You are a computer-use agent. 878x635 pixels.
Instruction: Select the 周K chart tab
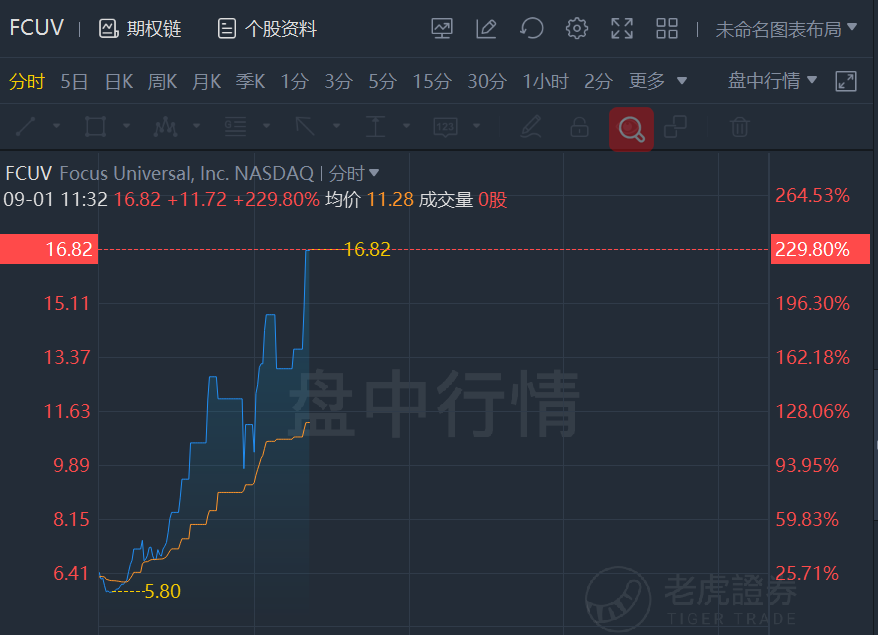click(162, 82)
